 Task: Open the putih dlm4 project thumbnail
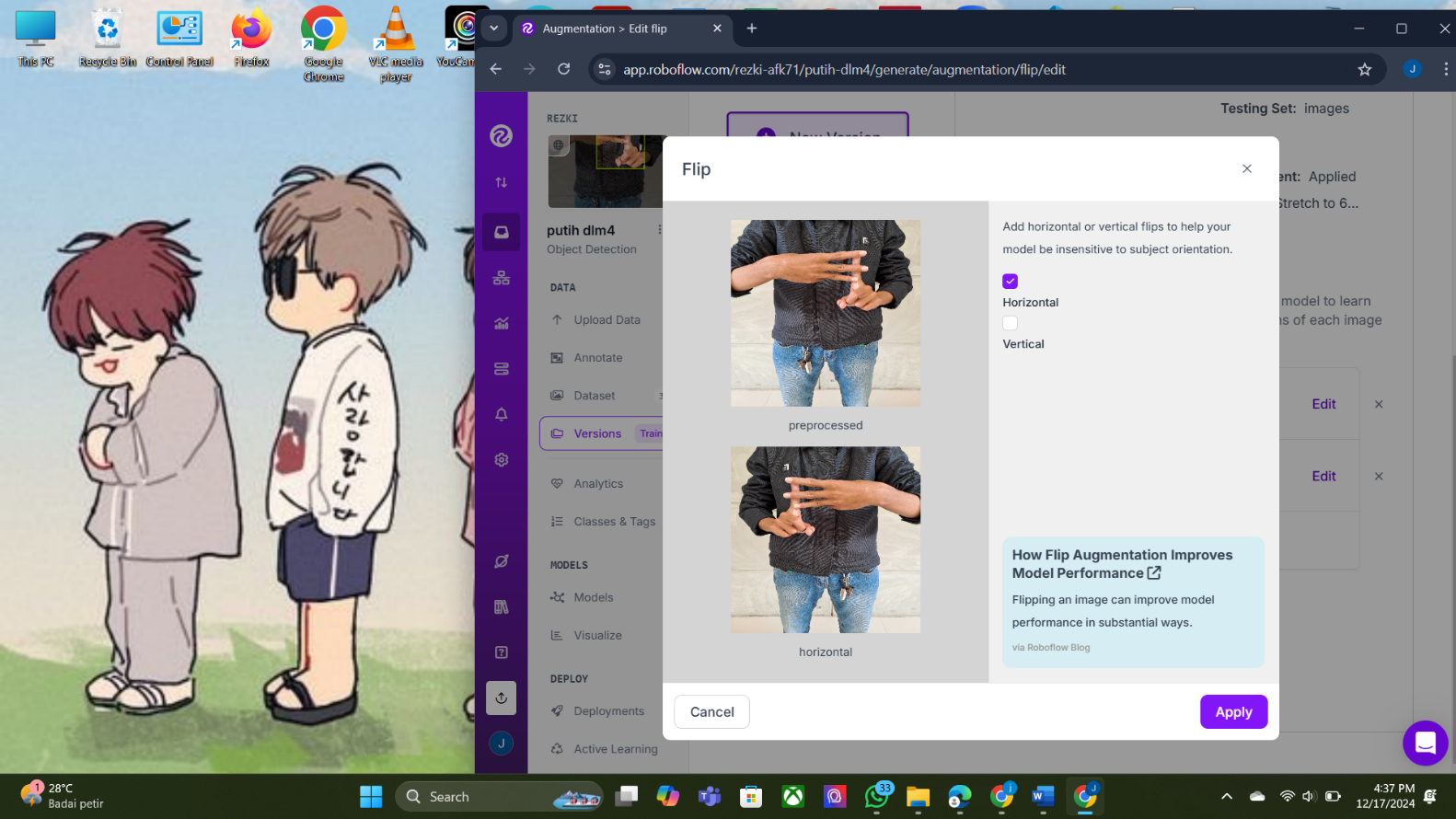click(x=605, y=171)
